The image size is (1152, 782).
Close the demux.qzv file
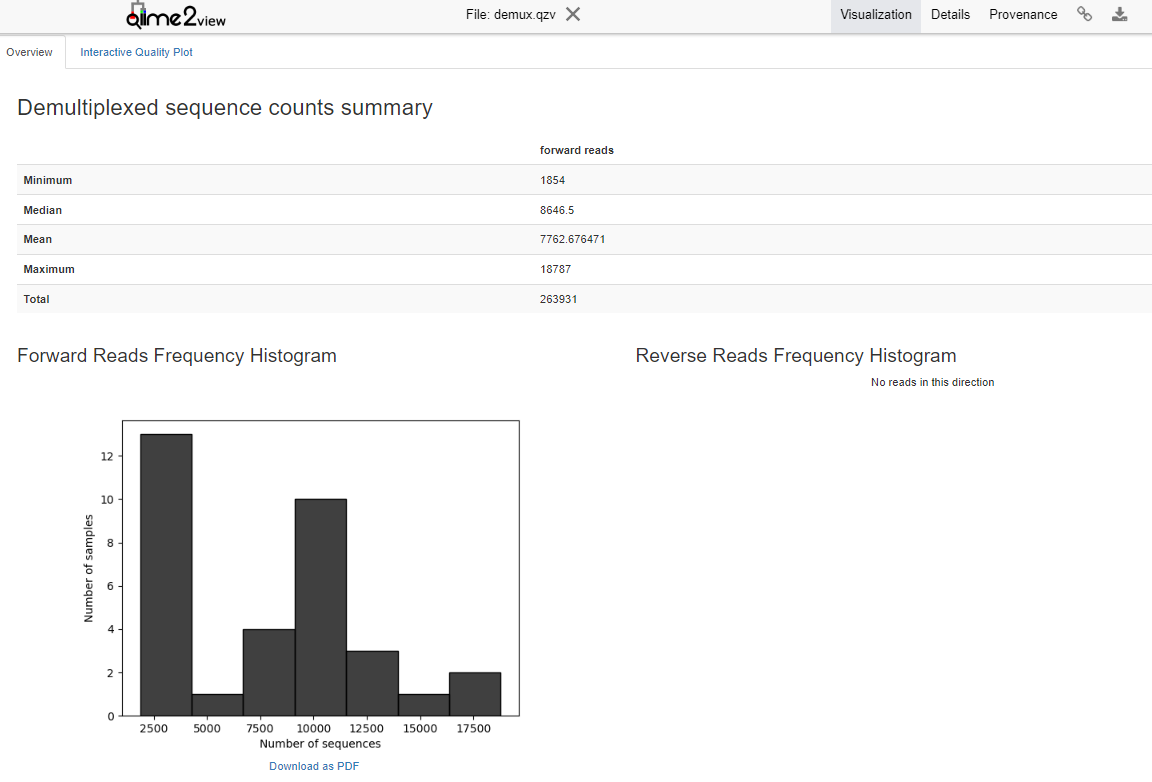[572, 14]
